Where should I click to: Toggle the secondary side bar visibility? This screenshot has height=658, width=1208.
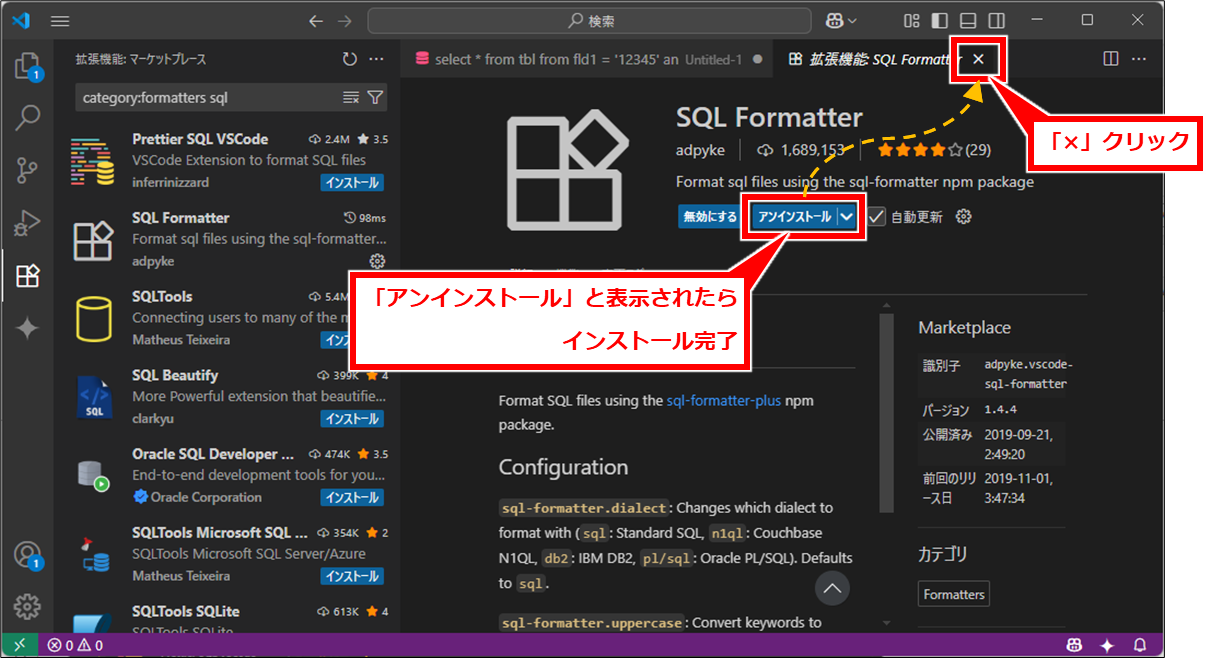click(x=997, y=20)
